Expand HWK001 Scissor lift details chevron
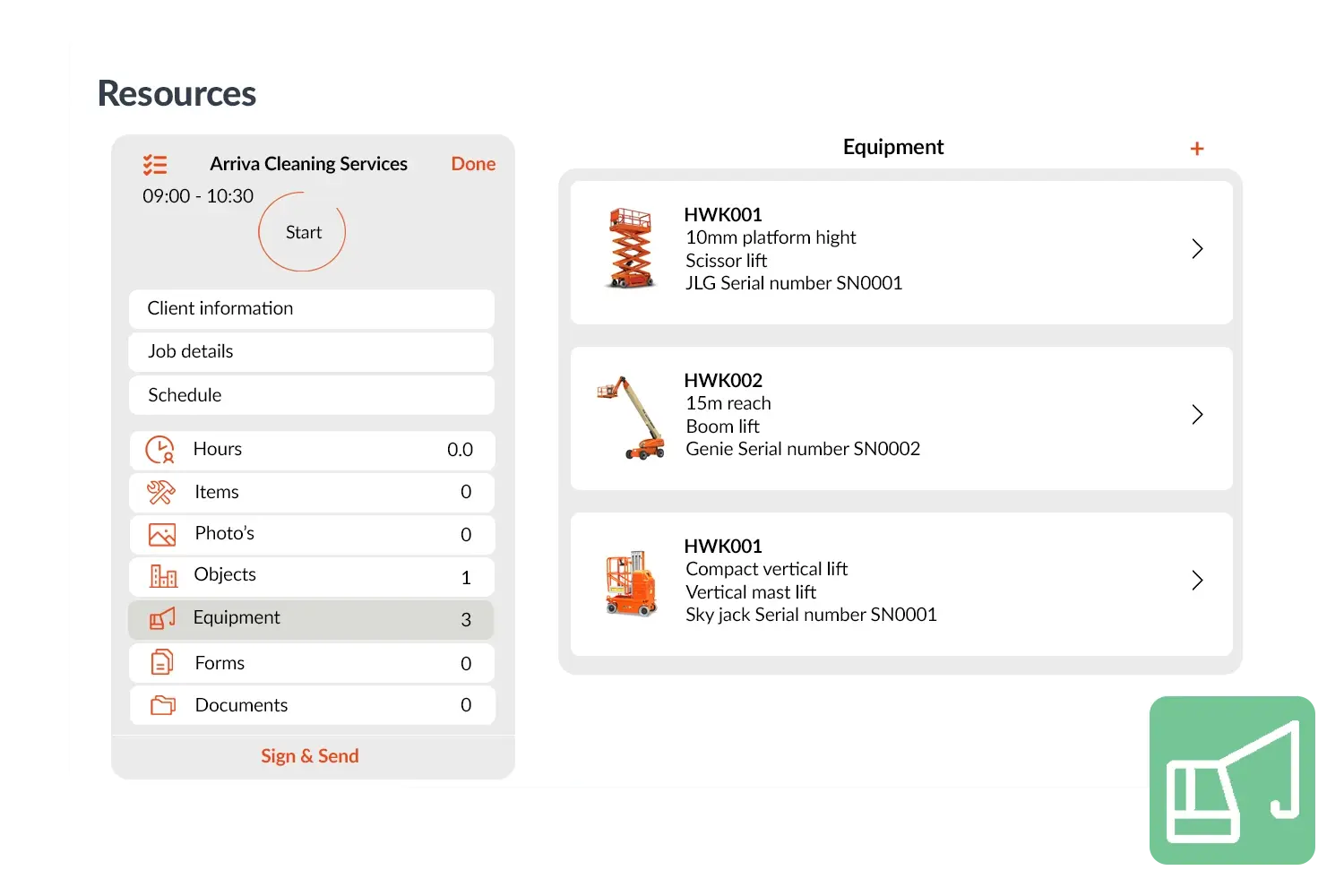The height and width of the screenshot is (896, 1344). 1197,249
